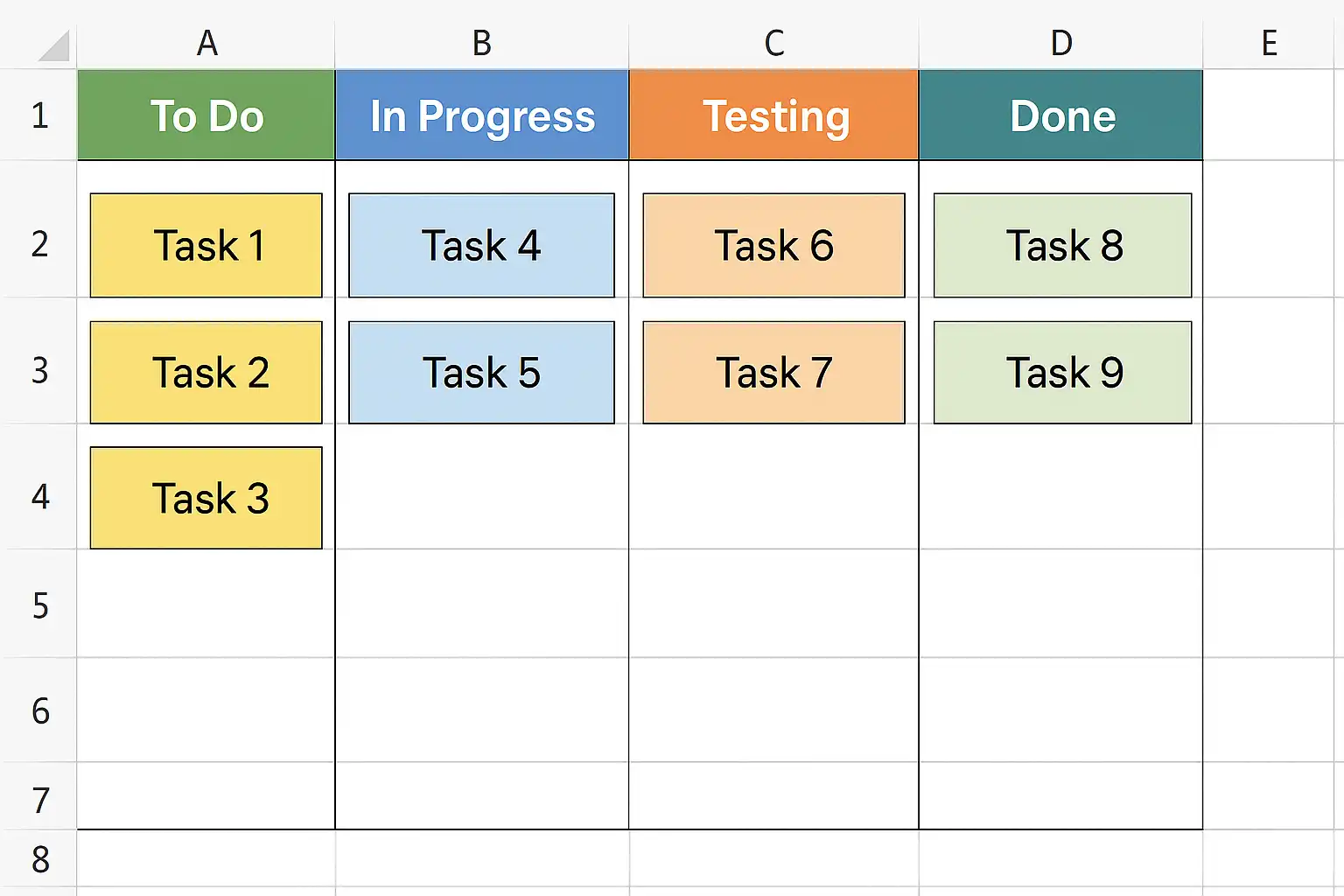Select column E header
The height and width of the screenshot is (896, 1344).
(x=1269, y=43)
